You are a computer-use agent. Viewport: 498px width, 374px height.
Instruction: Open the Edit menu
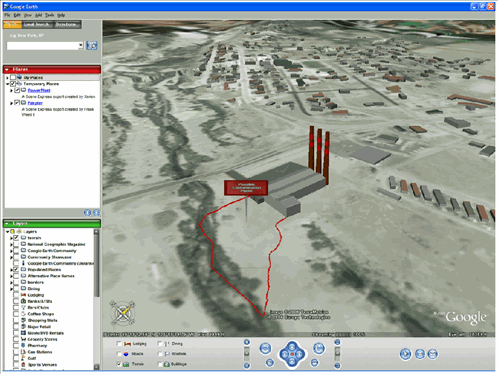17,15
